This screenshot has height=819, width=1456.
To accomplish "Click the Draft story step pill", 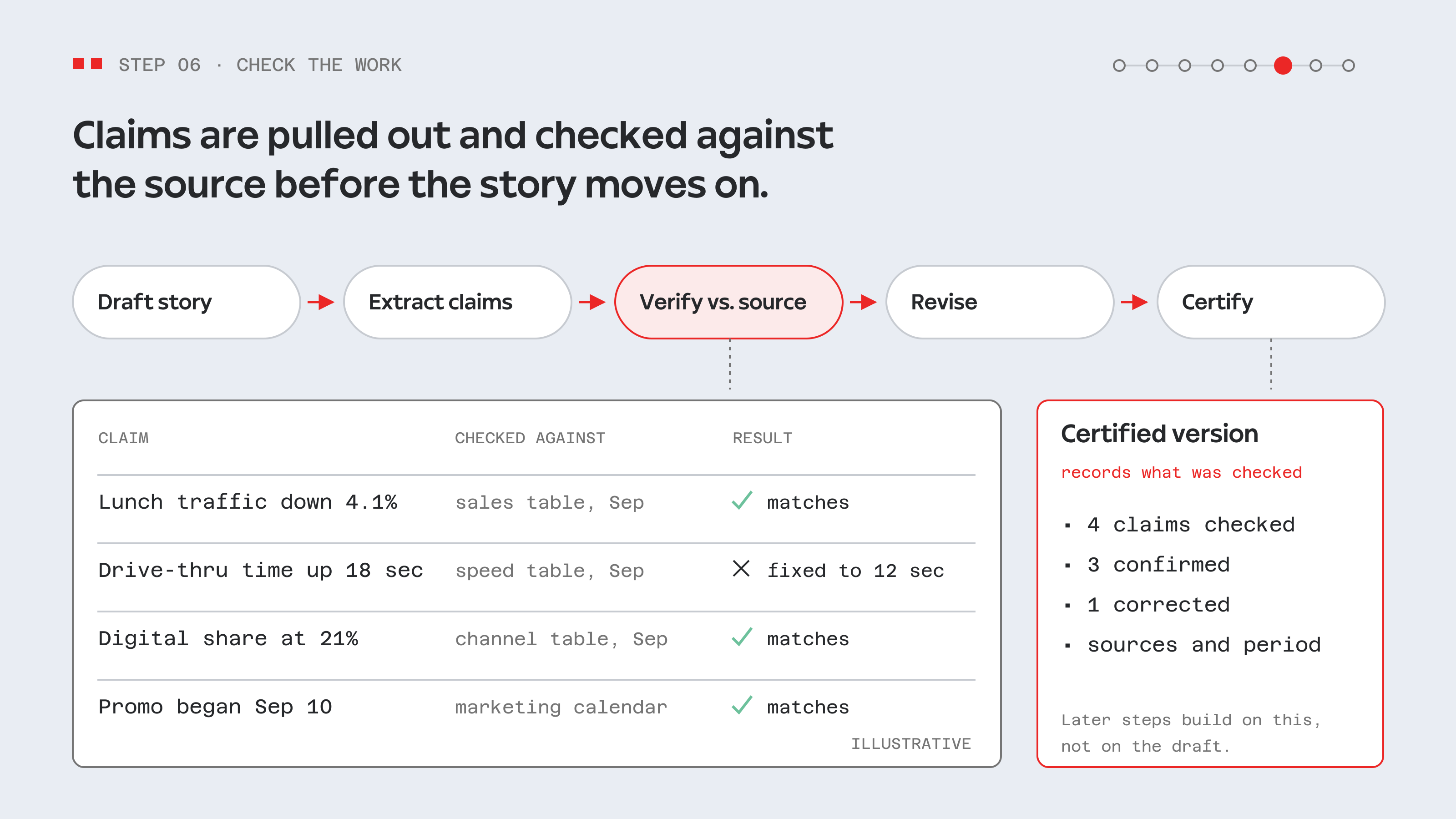I will (x=186, y=302).
